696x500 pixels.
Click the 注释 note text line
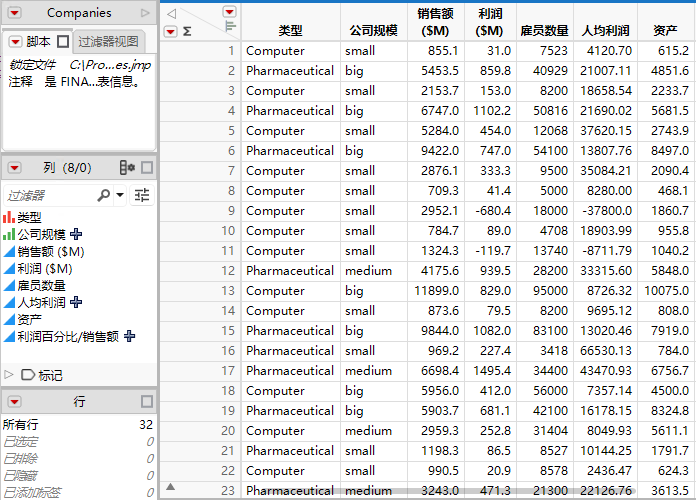[75, 82]
